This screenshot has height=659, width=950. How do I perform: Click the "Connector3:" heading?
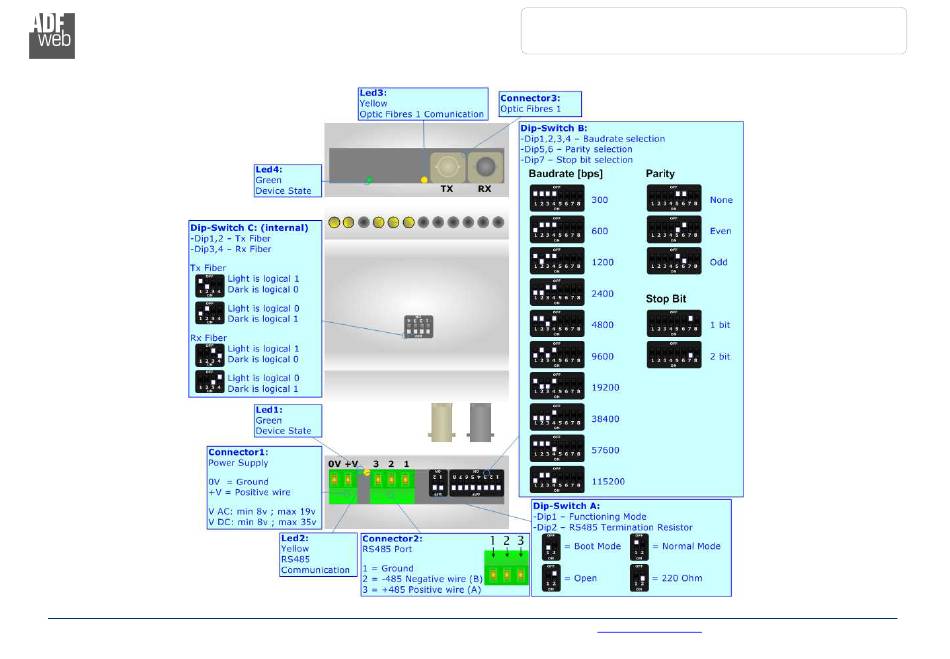point(530,98)
